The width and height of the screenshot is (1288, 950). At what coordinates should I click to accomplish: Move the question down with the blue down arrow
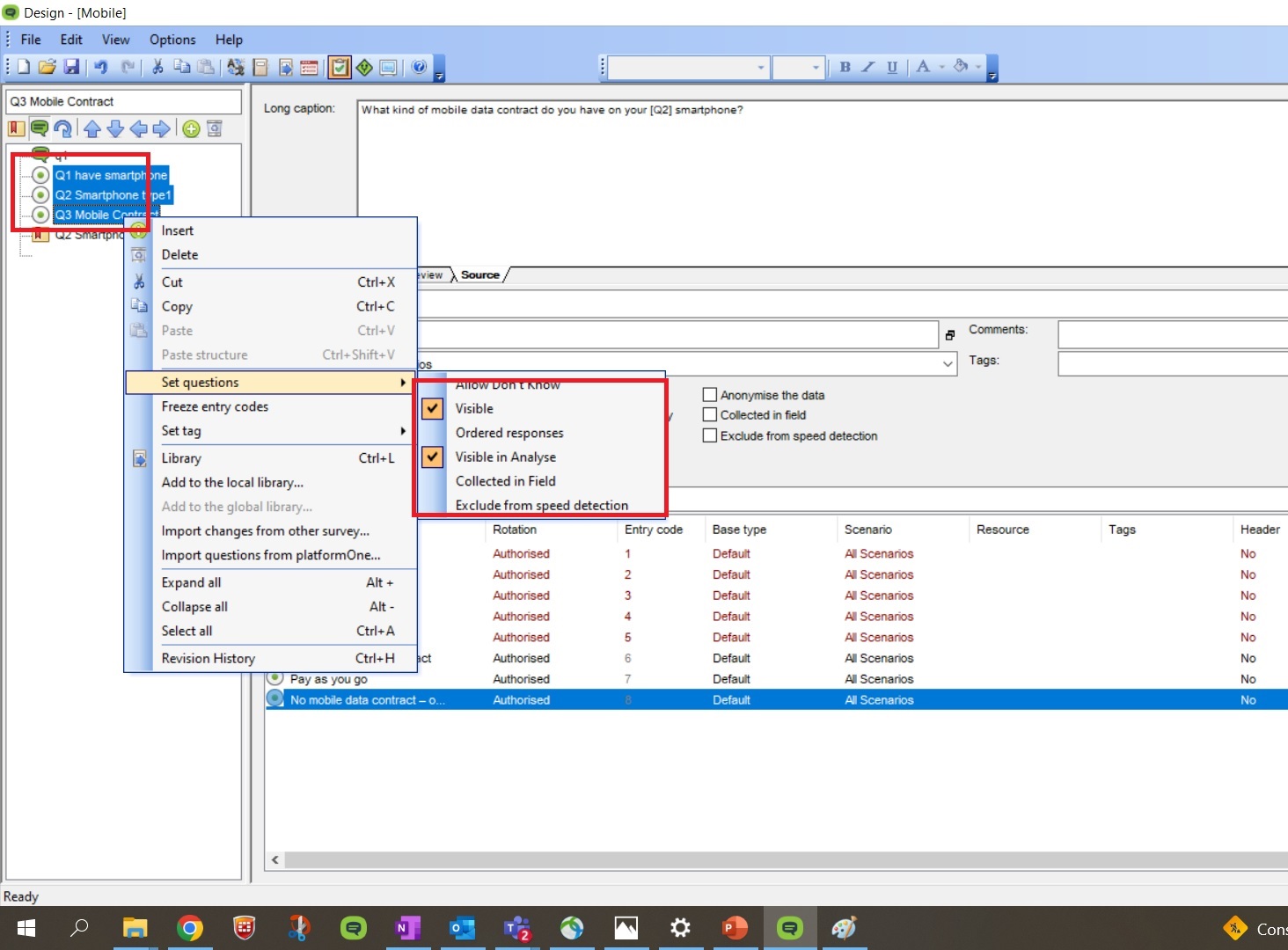tap(115, 128)
